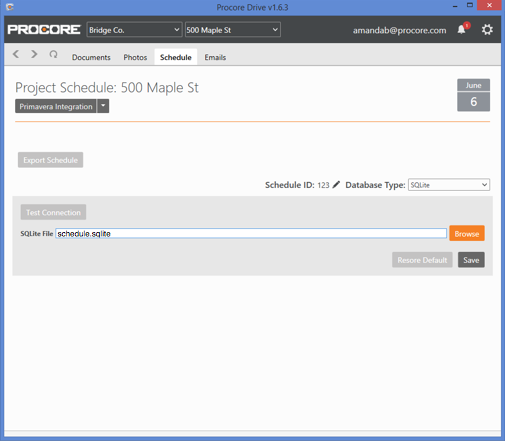Click the back navigation arrow

[16, 54]
